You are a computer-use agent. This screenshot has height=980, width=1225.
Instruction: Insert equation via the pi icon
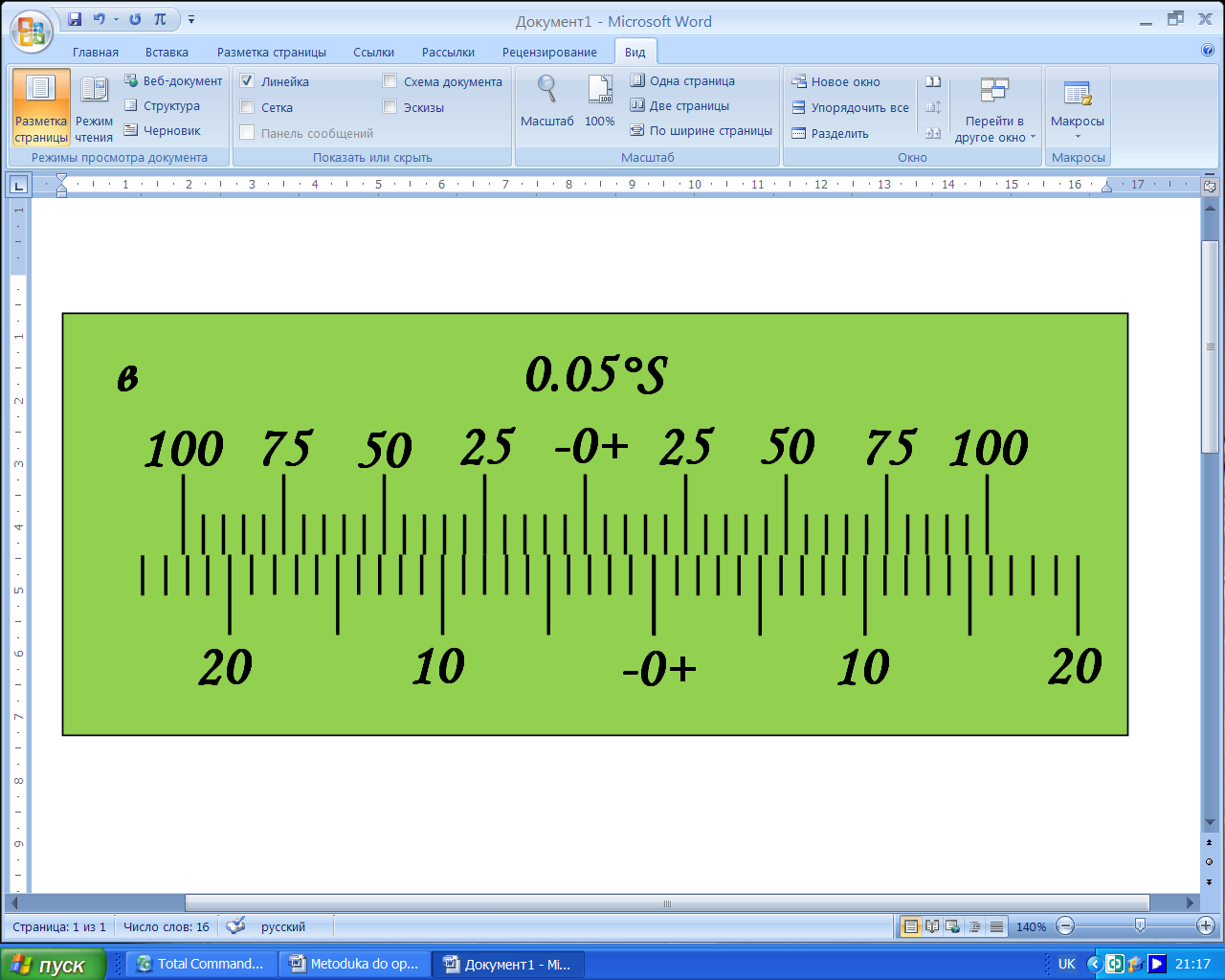[x=160, y=19]
